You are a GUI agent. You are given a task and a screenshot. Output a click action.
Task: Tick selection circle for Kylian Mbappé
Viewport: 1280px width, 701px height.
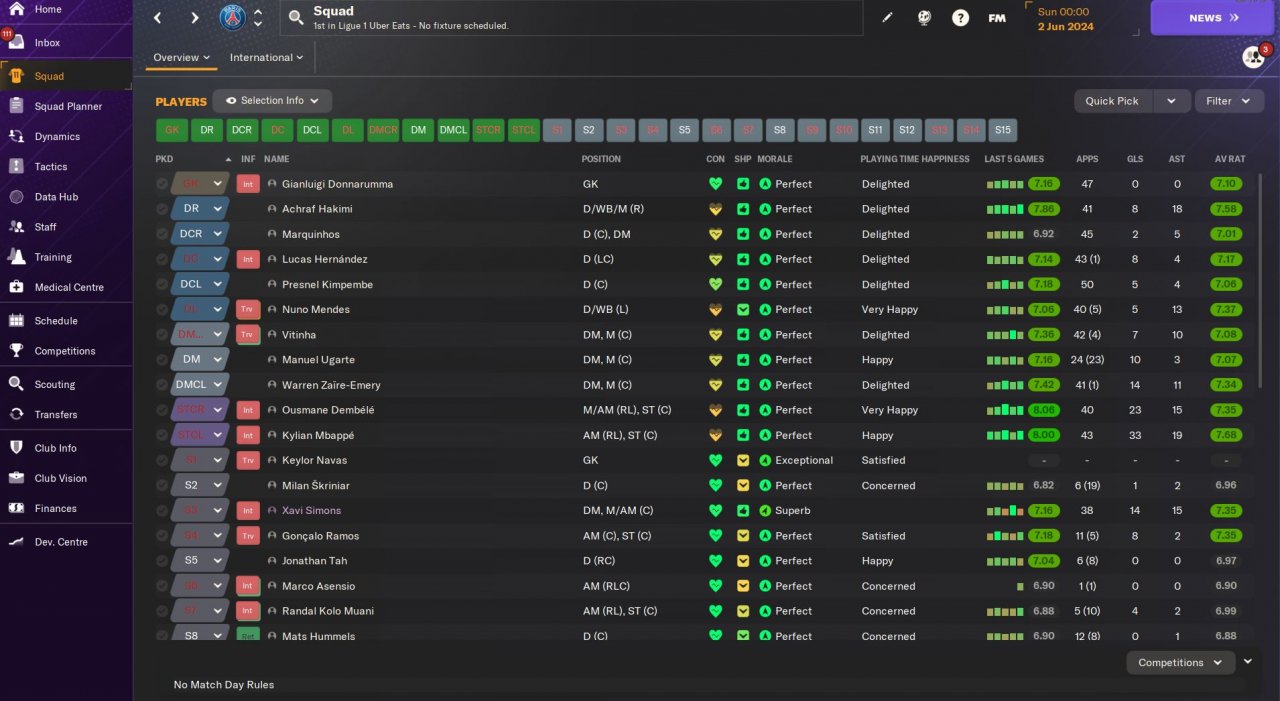[162, 435]
